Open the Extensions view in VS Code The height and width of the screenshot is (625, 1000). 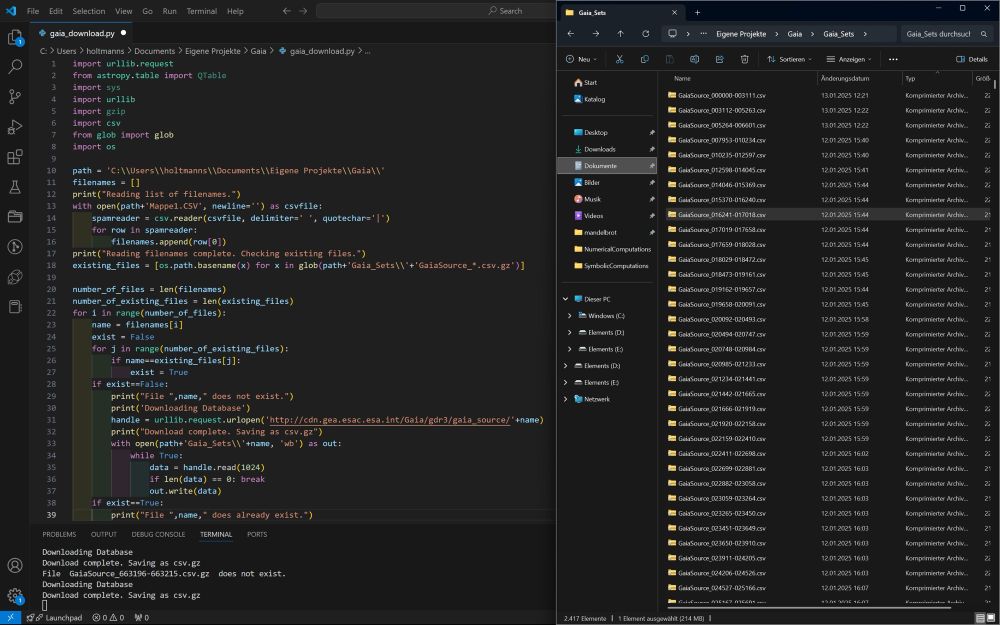[x=15, y=156]
